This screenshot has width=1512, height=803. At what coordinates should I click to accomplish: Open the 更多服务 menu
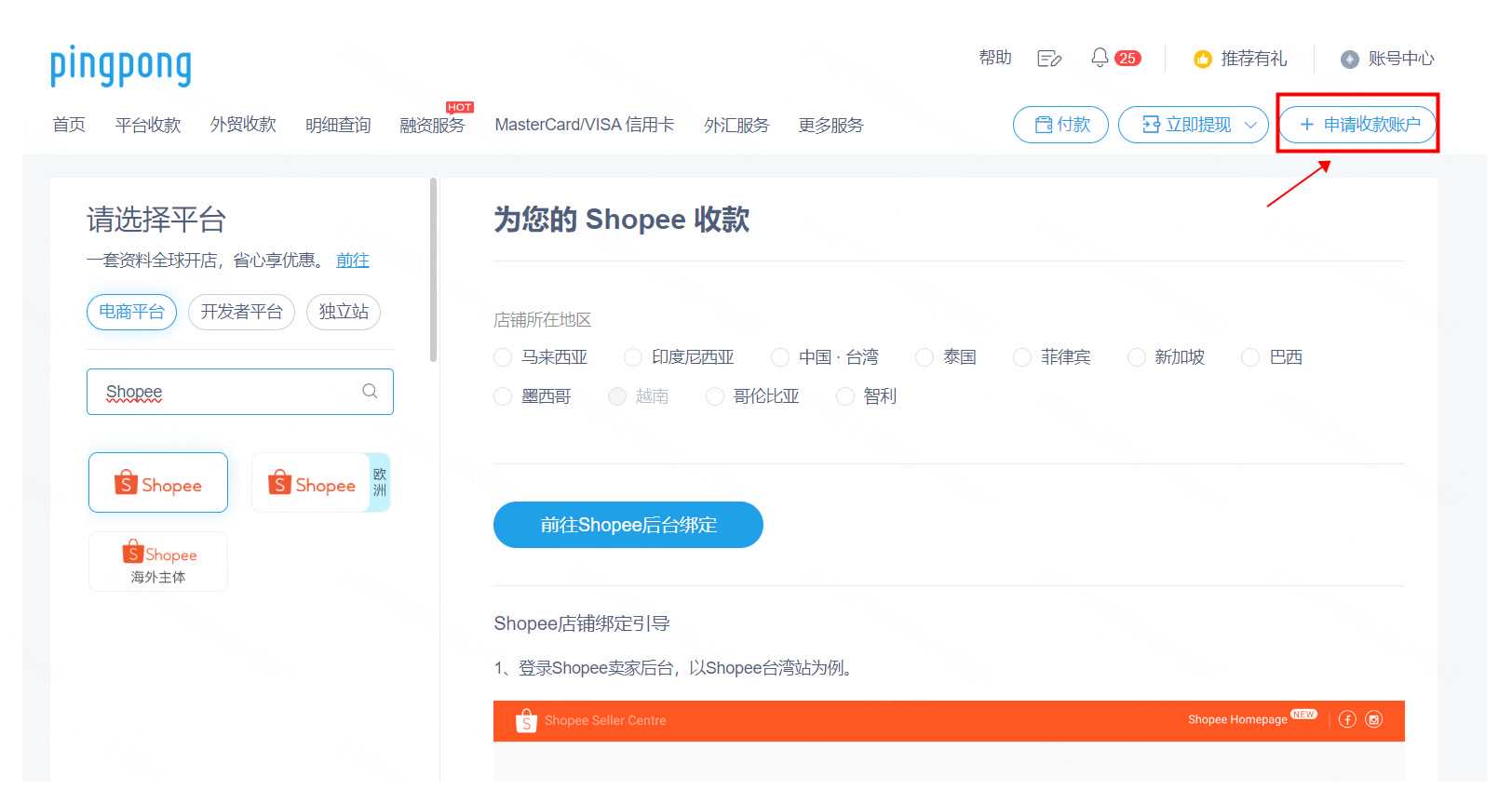coord(831,125)
